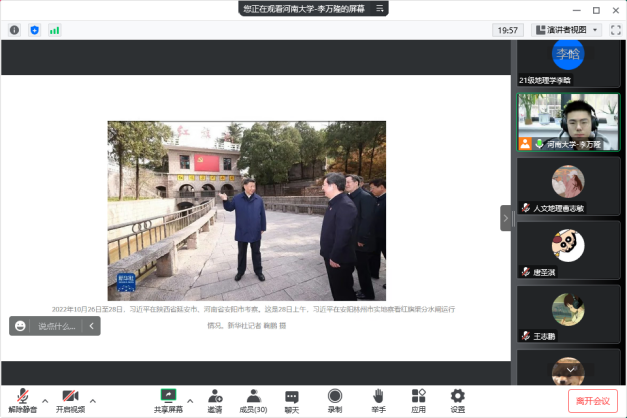The image size is (627, 418).
Task: Raise hand using the 举手 icon
Action: pos(378,399)
